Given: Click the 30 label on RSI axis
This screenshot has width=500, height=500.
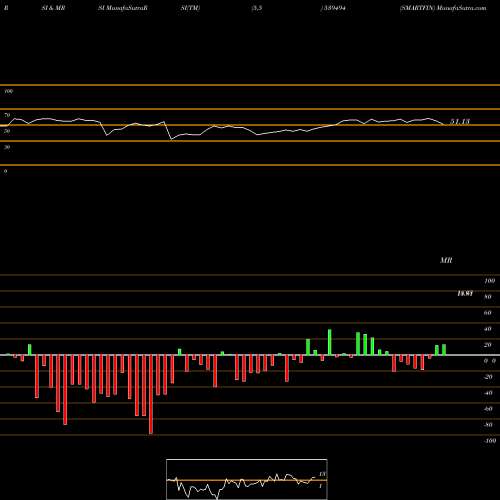Looking at the screenshot, I should 7,147.
